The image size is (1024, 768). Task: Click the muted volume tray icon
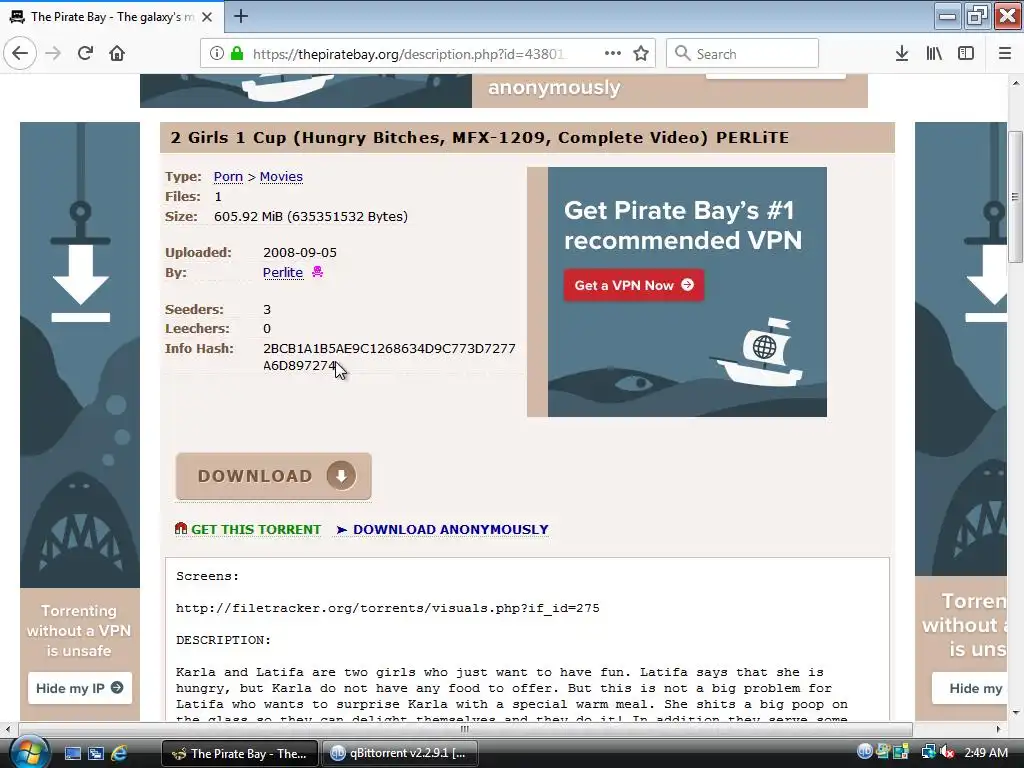(948, 752)
